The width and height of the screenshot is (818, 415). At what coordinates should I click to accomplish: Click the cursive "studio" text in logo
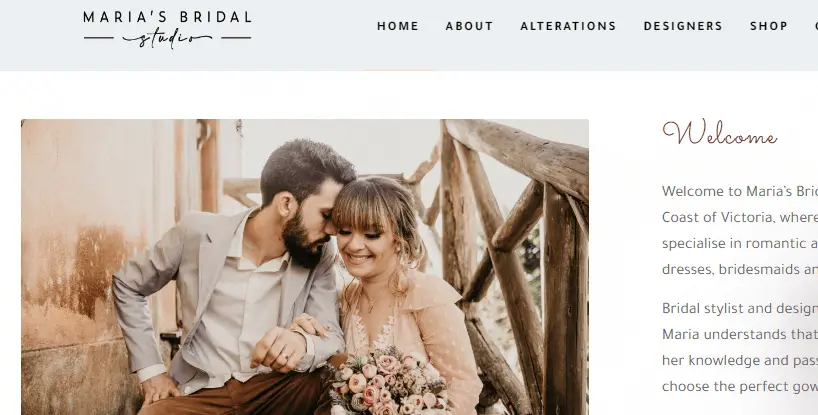click(167, 39)
